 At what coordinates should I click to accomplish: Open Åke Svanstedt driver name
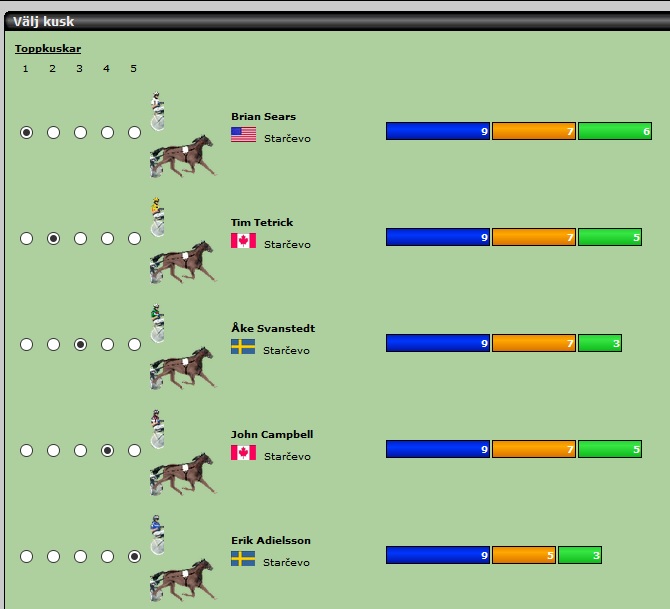pos(273,328)
